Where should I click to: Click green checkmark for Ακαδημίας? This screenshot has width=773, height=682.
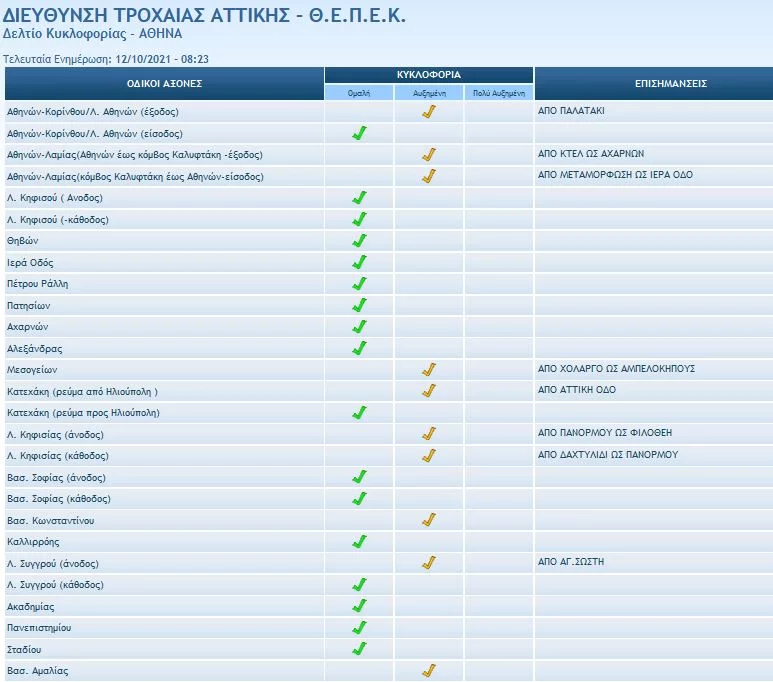pos(359,606)
